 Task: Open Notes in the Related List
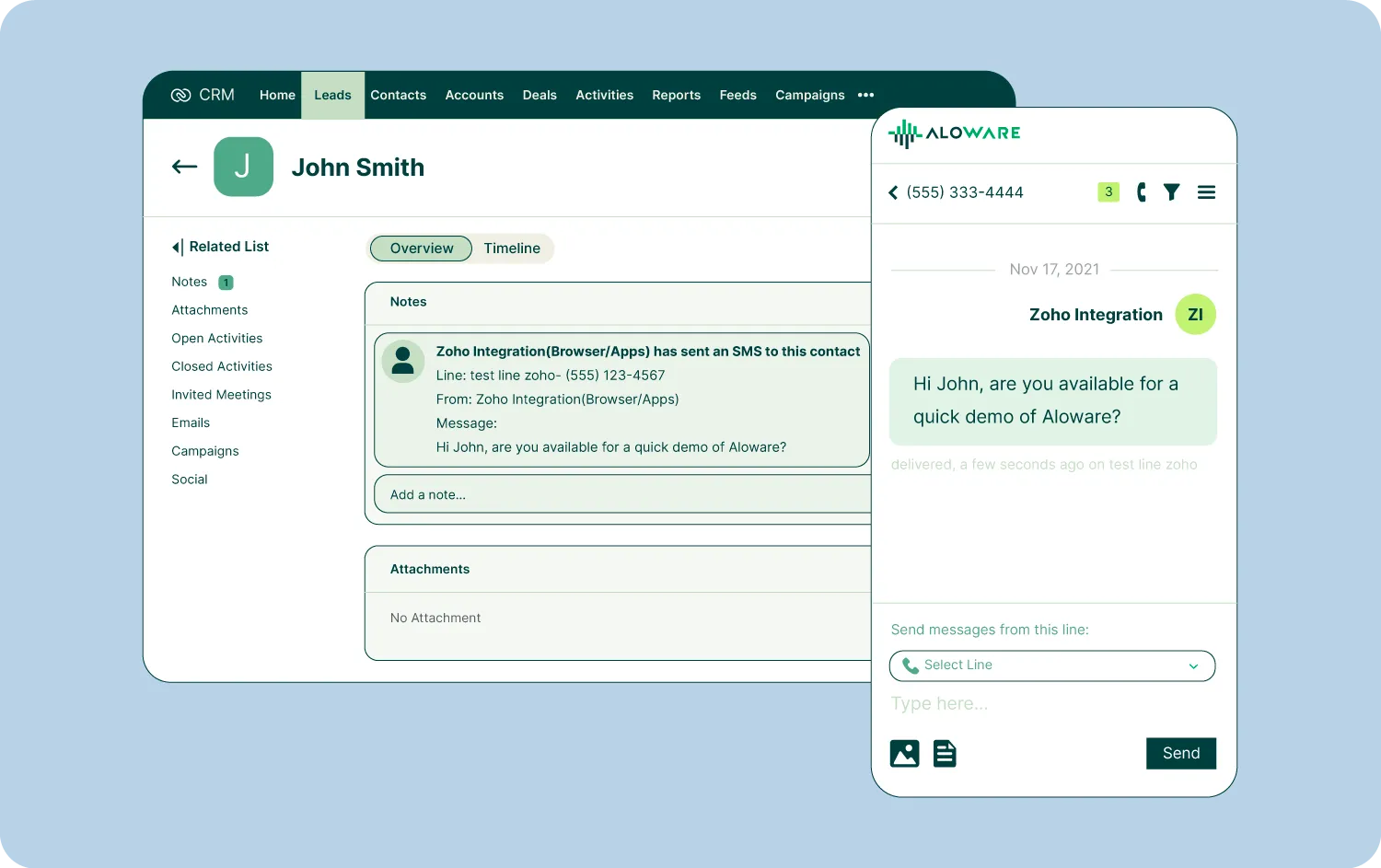(189, 282)
